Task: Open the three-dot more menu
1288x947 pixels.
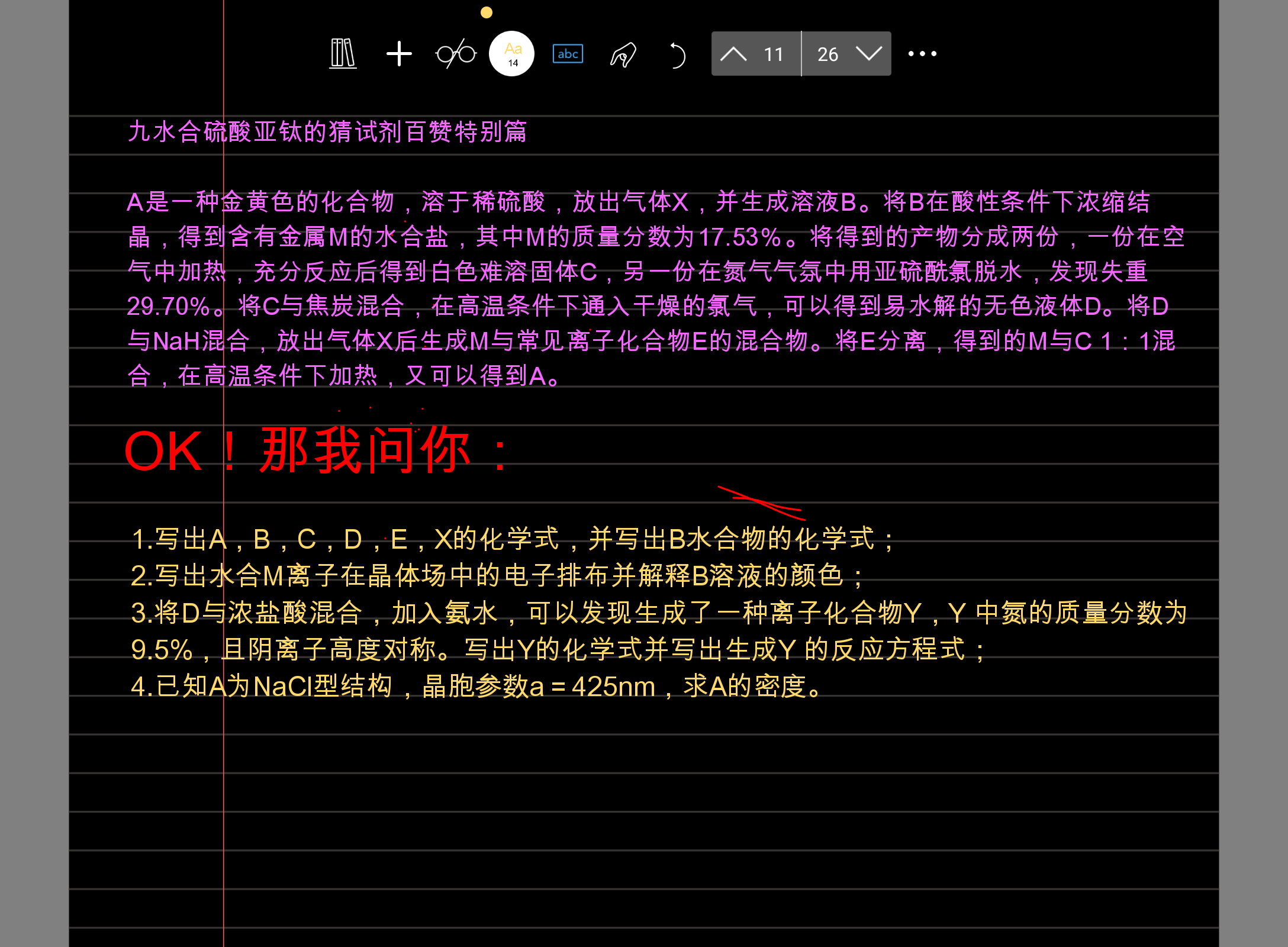Action: point(922,54)
